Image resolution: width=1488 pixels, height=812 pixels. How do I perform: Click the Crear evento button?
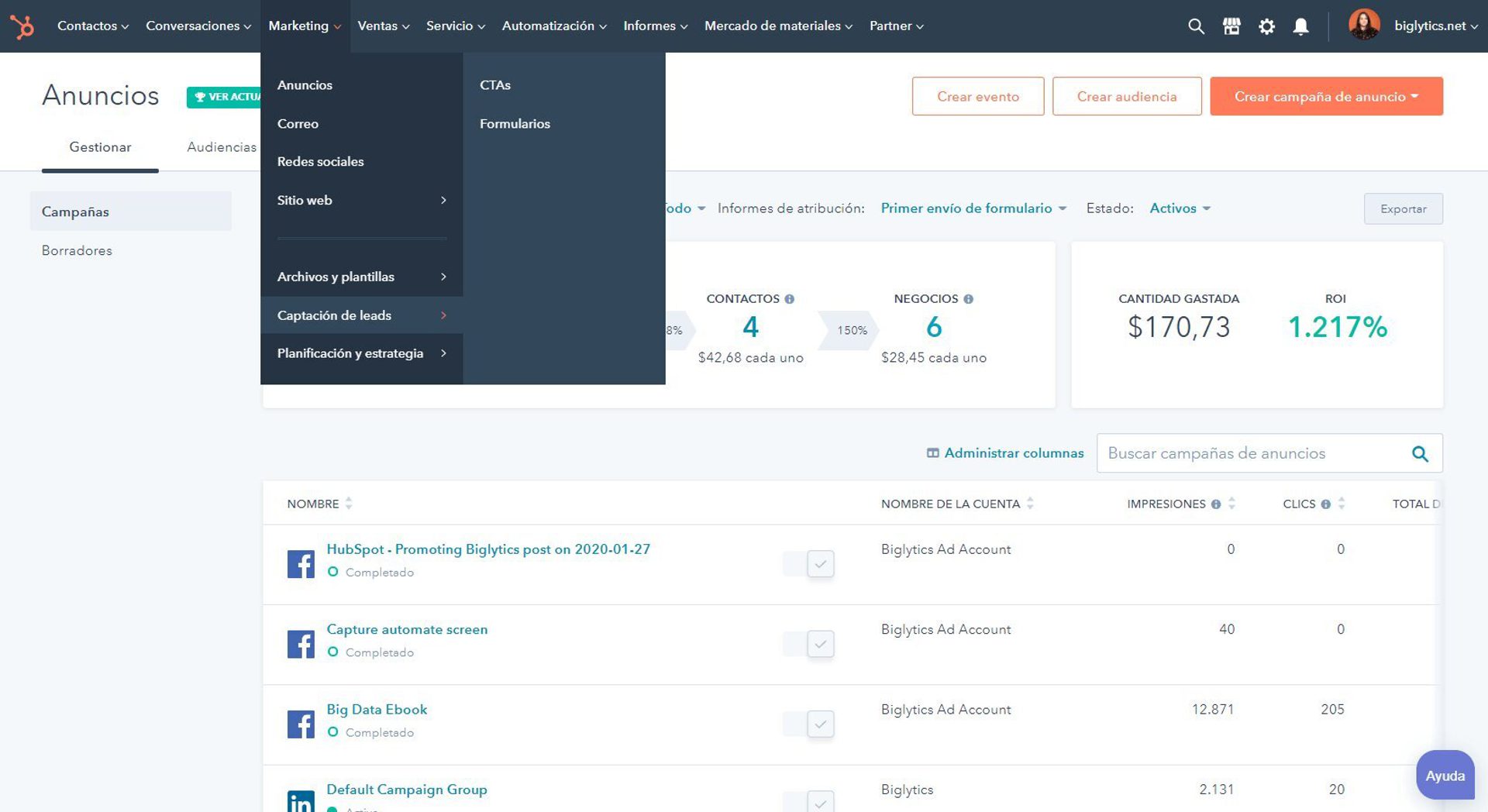pos(977,97)
